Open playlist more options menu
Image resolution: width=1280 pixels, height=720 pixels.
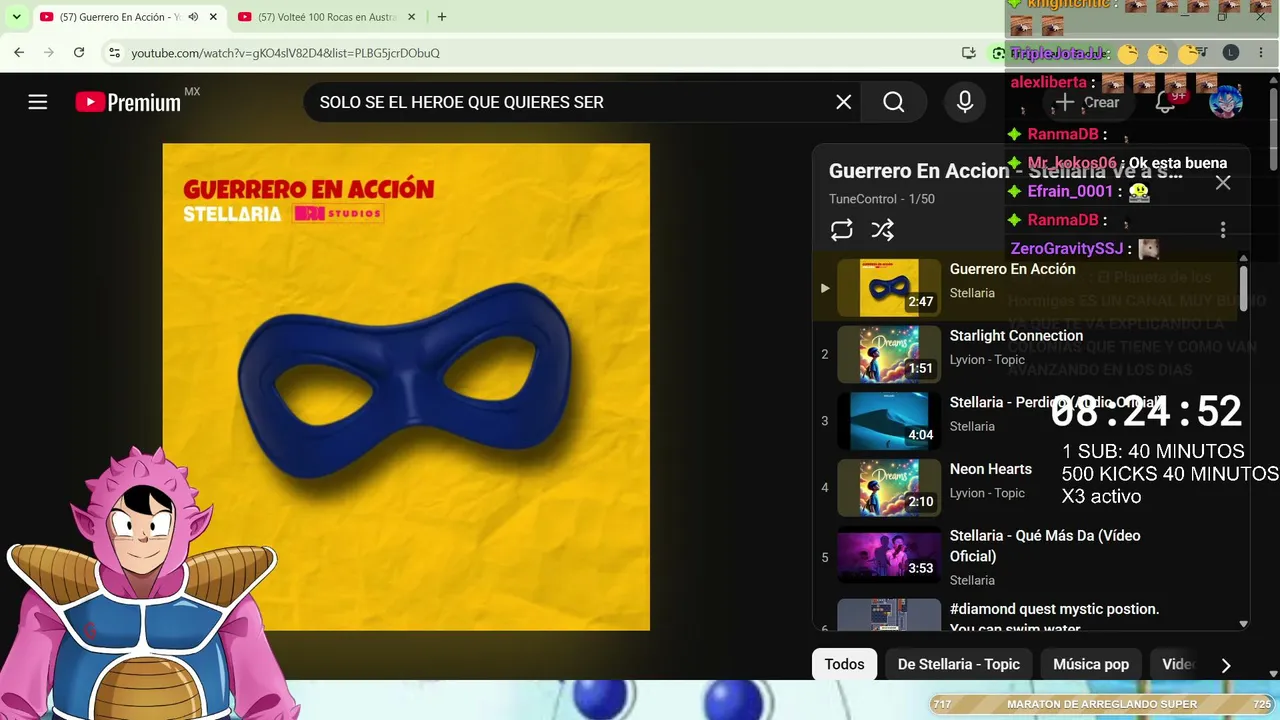tap(1222, 230)
